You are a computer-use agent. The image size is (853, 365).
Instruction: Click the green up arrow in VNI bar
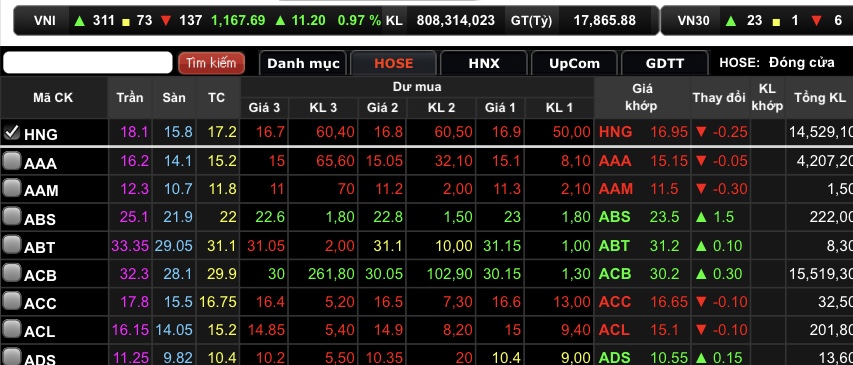tap(80, 21)
